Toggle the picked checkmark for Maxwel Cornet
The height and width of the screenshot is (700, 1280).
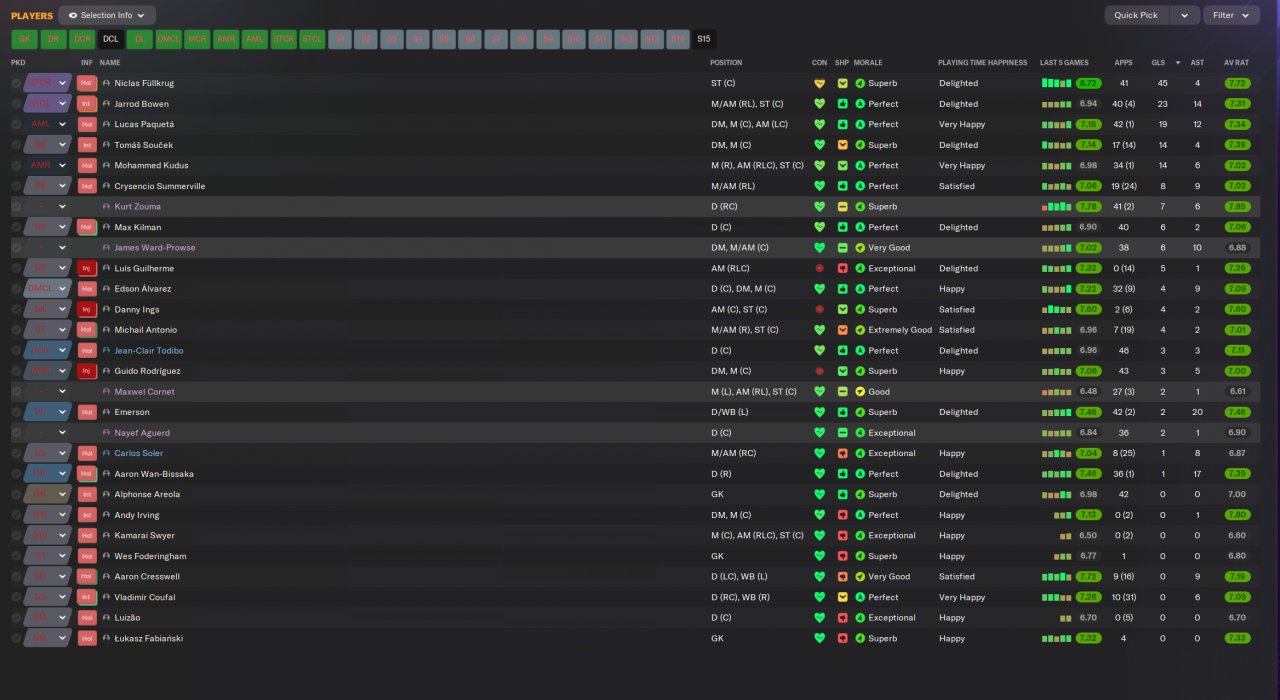point(16,392)
